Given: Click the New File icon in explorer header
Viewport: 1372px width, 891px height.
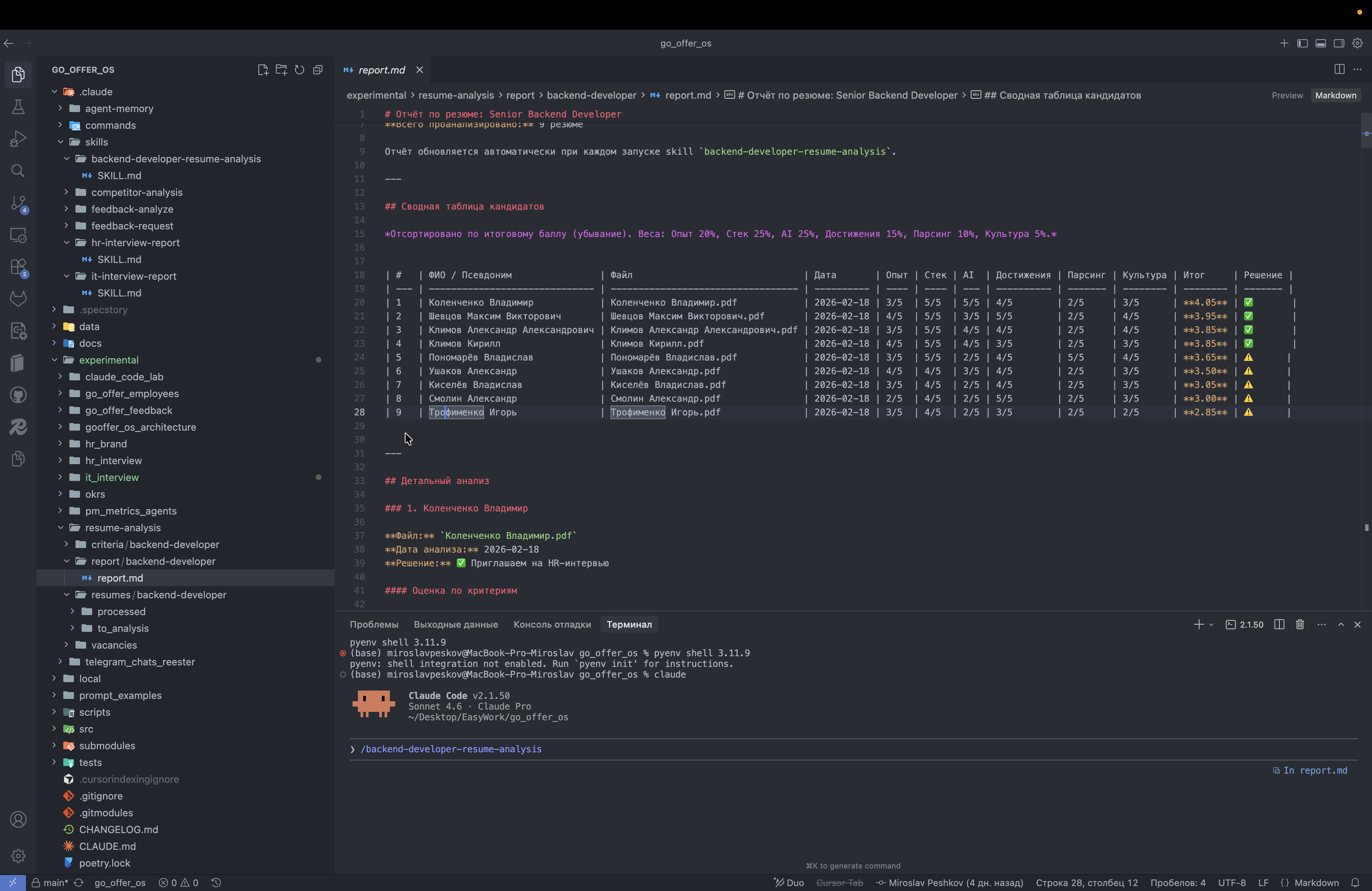Looking at the screenshot, I should (x=263, y=70).
